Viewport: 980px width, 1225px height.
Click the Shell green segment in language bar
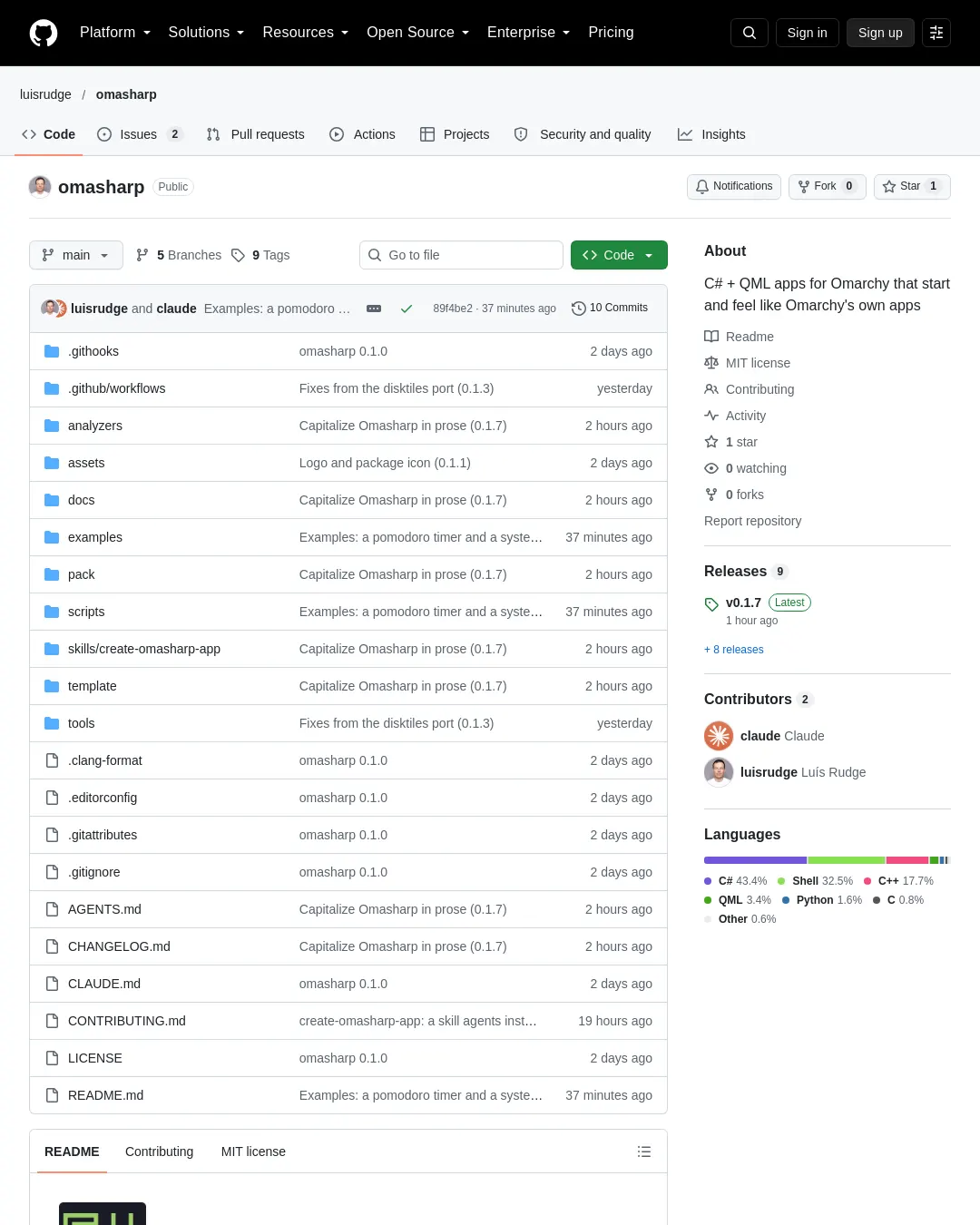click(847, 860)
